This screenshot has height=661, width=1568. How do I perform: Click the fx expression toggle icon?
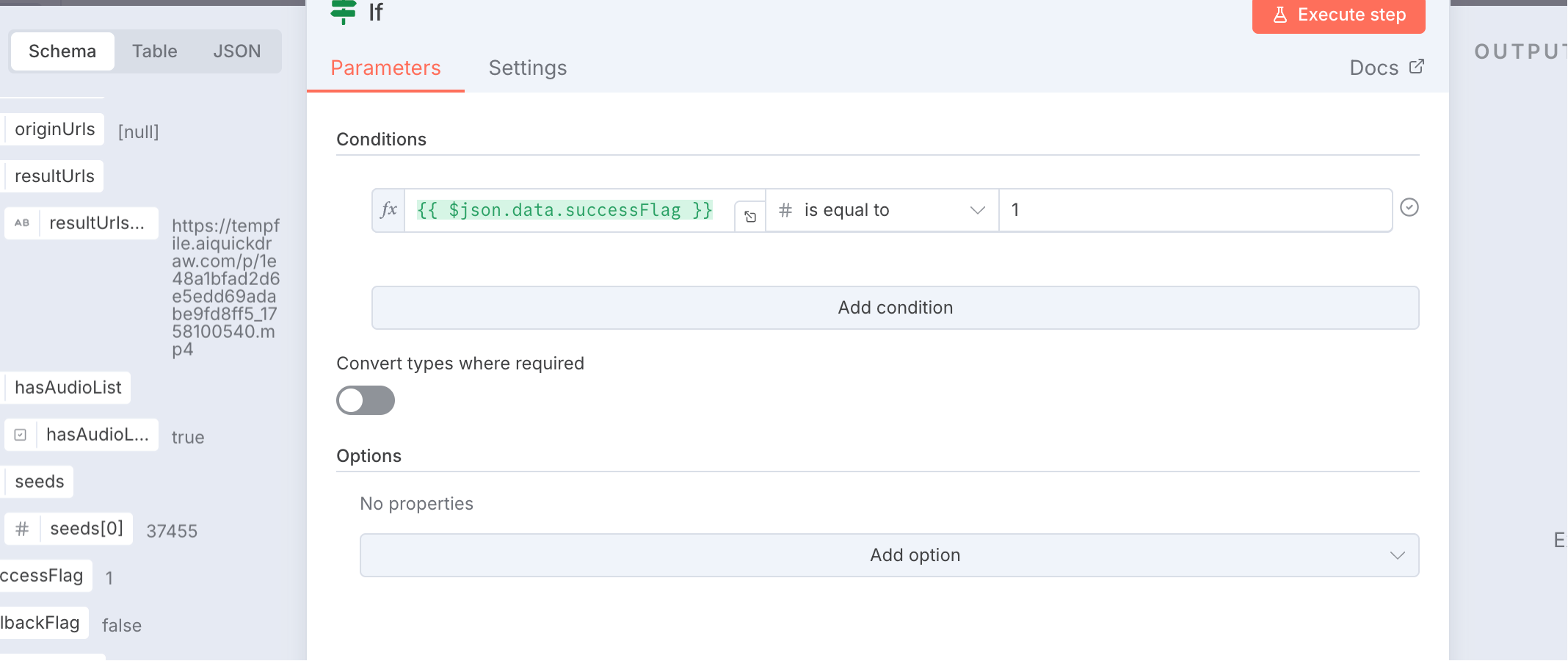point(388,210)
